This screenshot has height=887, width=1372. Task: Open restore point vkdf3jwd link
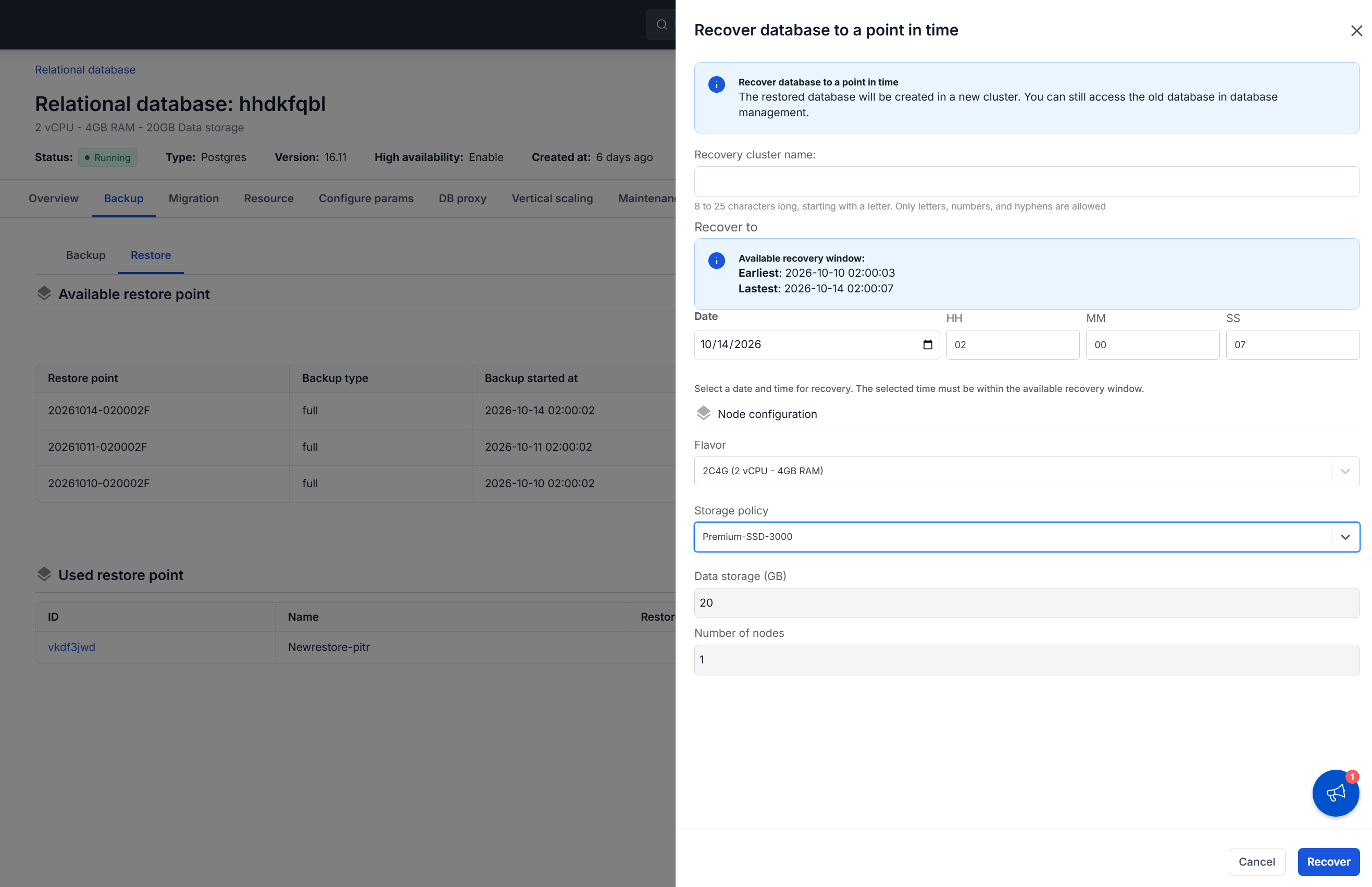[x=71, y=647]
